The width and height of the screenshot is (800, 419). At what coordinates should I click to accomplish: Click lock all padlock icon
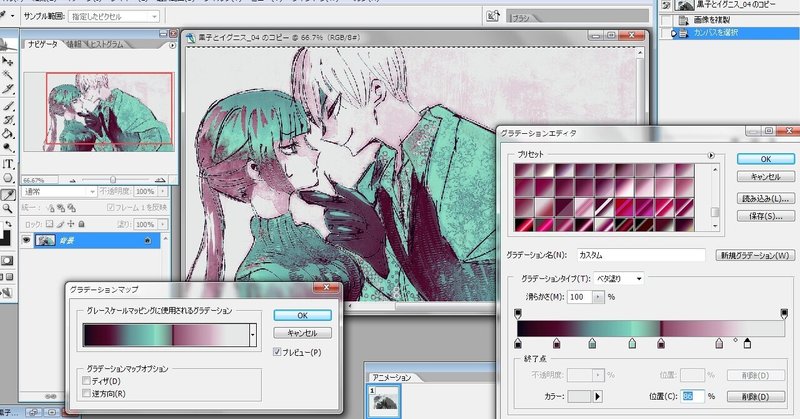click(x=81, y=224)
